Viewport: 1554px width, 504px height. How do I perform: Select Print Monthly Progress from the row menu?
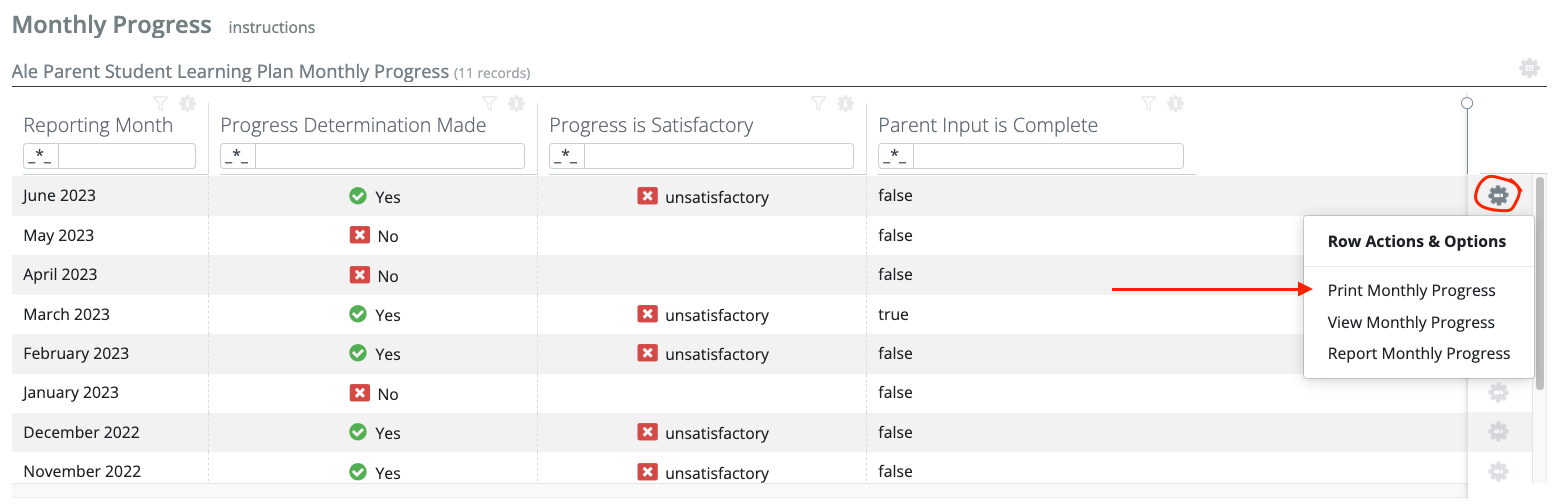pyautogui.click(x=1411, y=291)
